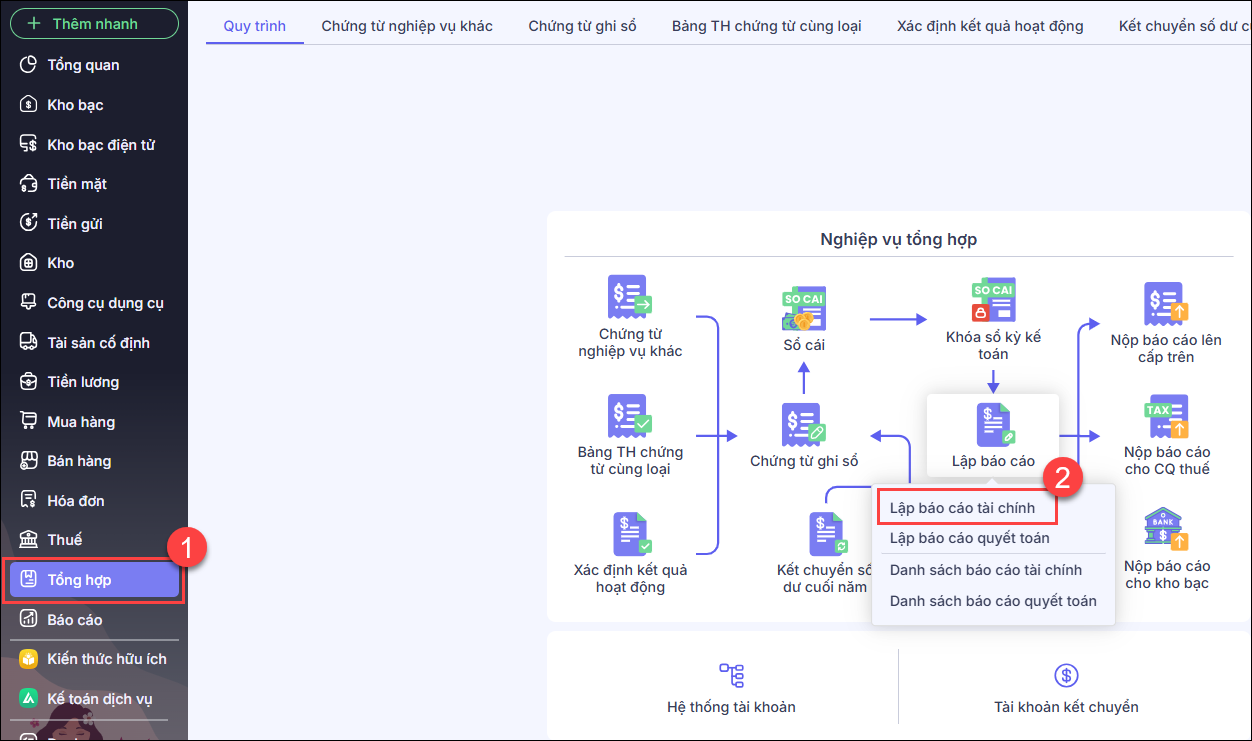
Task: Open Danh sách báo cáo tài chính
Action: pyautogui.click(x=985, y=570)
